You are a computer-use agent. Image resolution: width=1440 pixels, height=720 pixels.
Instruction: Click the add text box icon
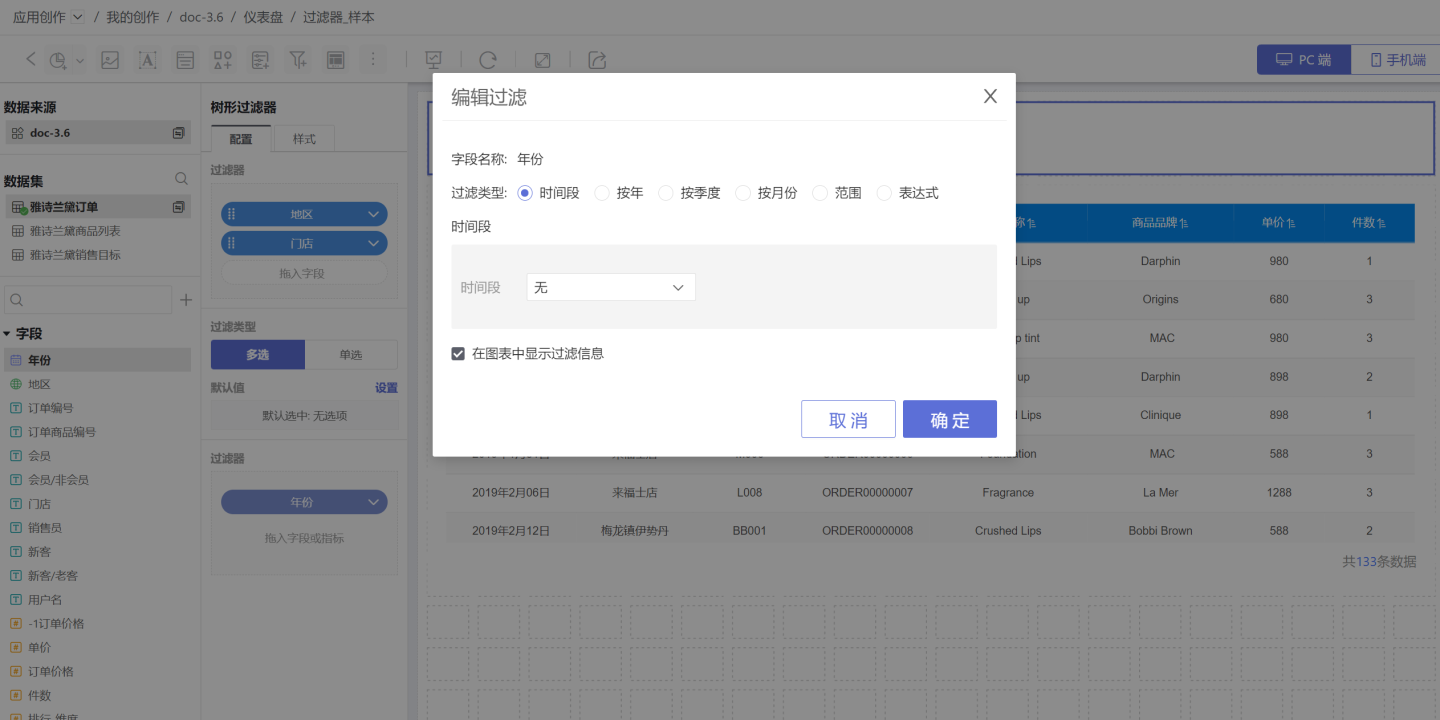pos(147,60)
